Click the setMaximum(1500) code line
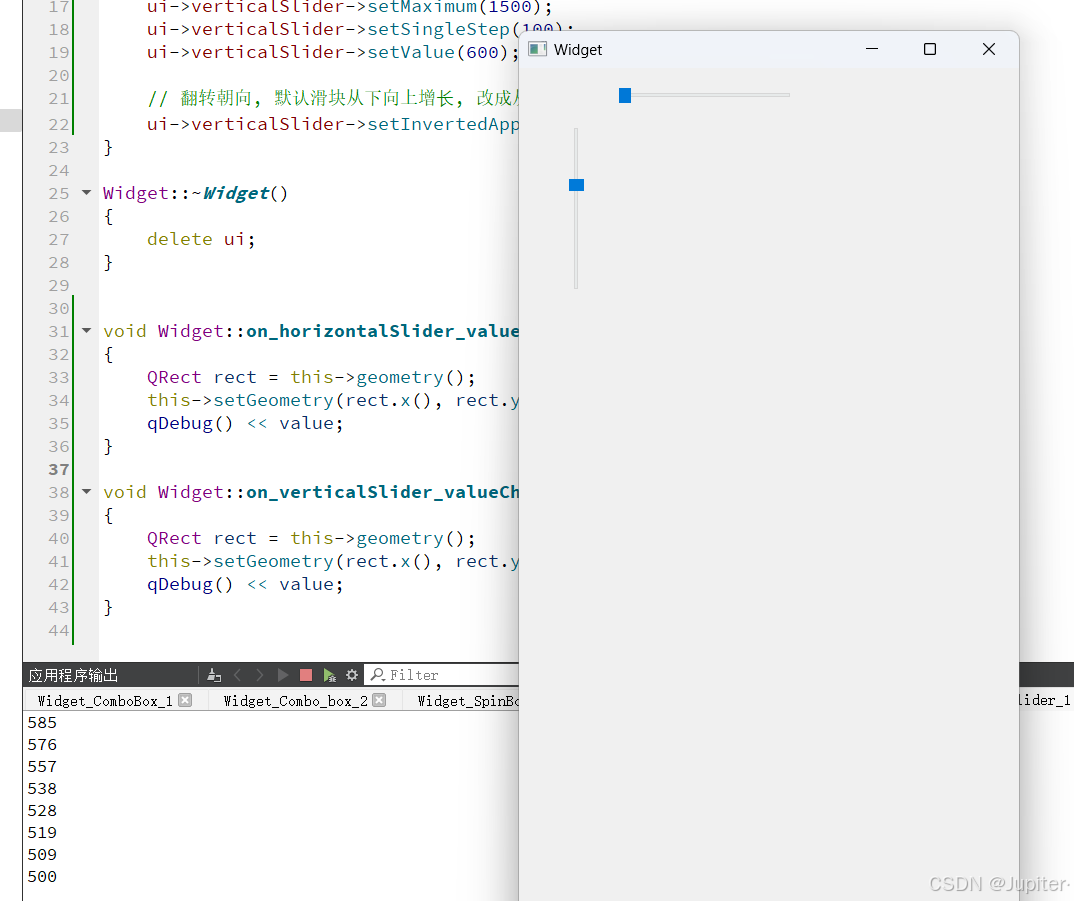The height and width of the screenshot is (901, 1074). (x=349, y=8)
